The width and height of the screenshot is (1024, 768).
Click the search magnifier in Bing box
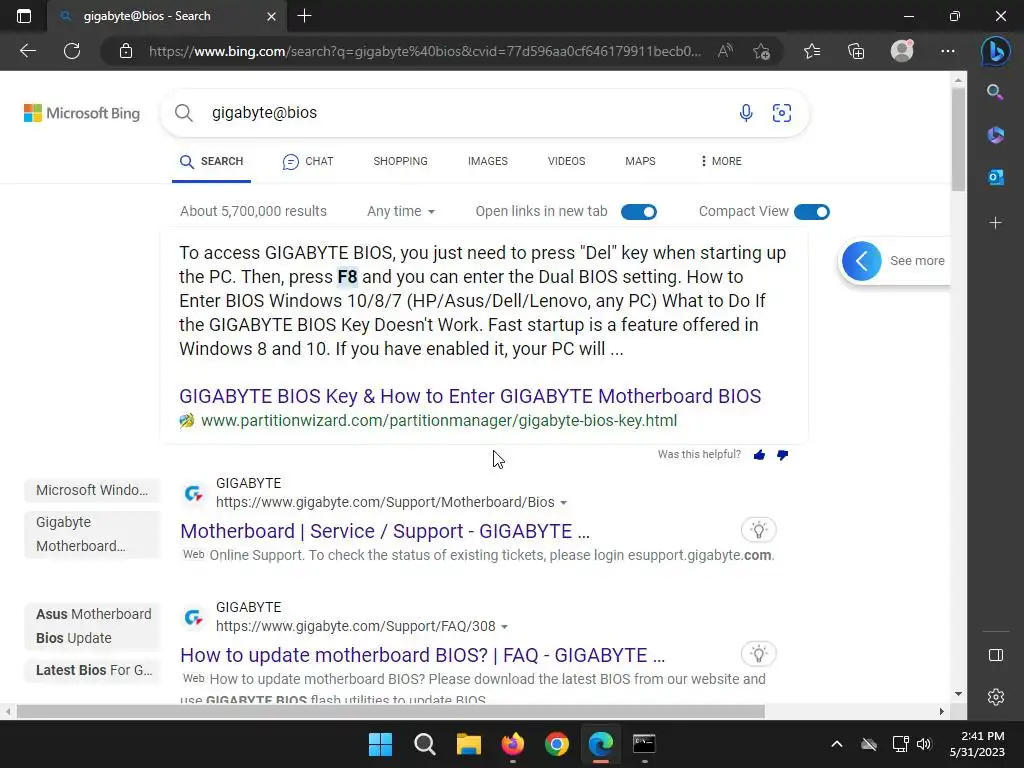[184, 113]
